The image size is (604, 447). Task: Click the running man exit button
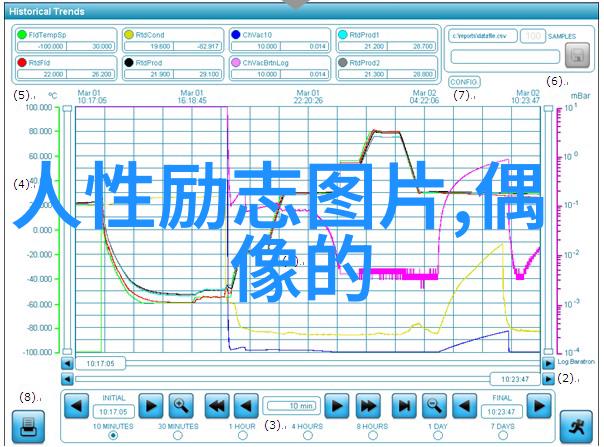pos(576,427)
